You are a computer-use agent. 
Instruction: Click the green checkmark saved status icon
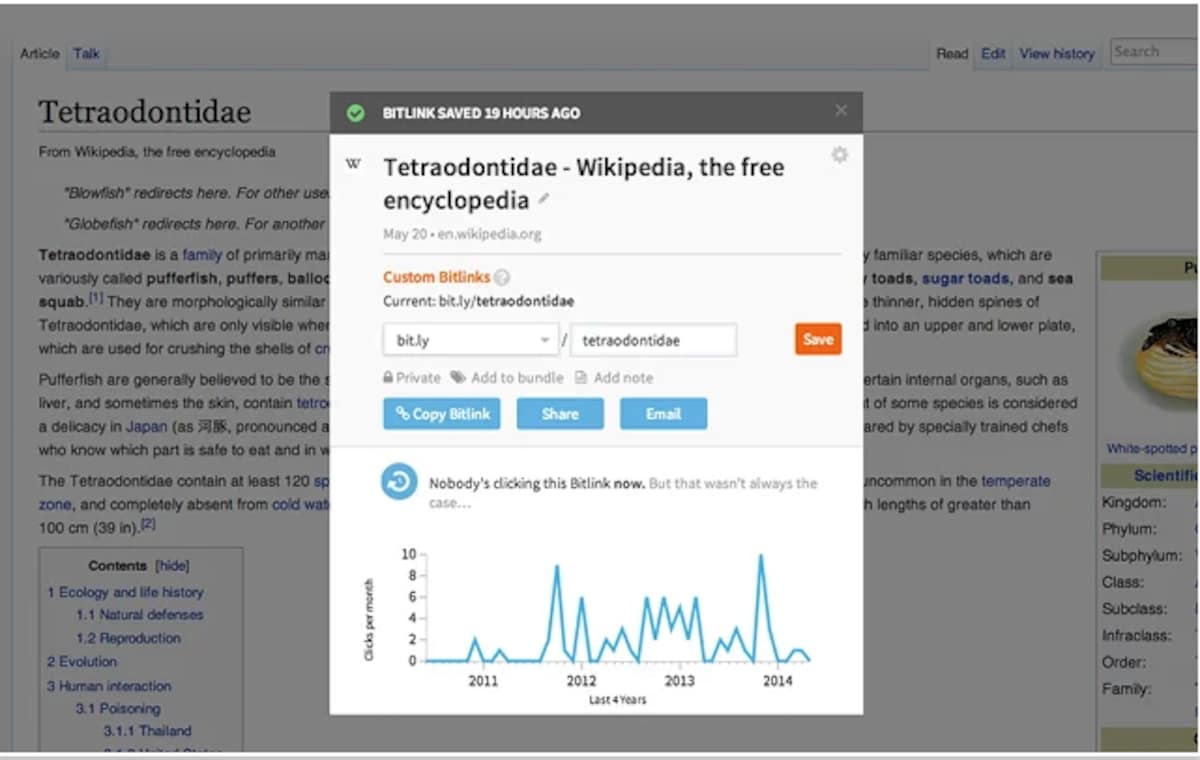[355, 113]
